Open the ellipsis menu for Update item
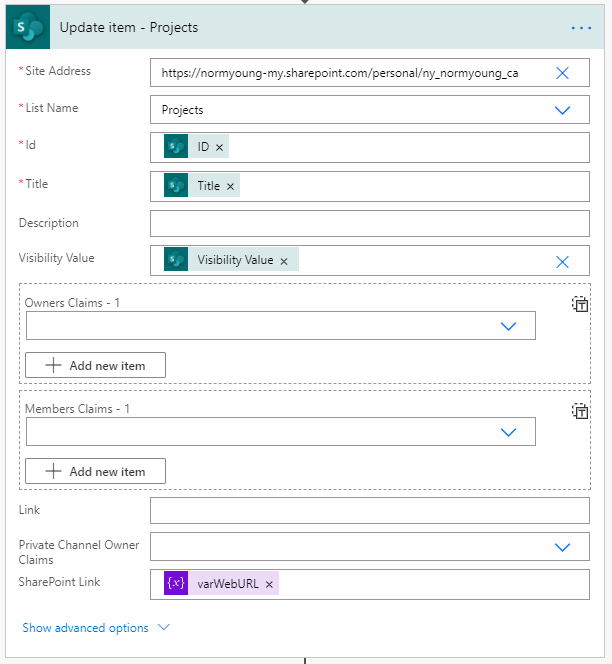The width and height of the screenshot is (612, 664). click(581, 28)
